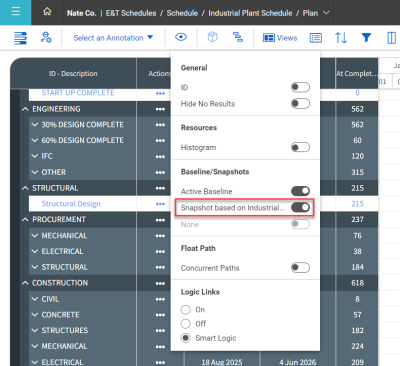Select the Smart Logic radio button
Image resolution: width=400 pixels, height=366 pixels.
[186, 338]
